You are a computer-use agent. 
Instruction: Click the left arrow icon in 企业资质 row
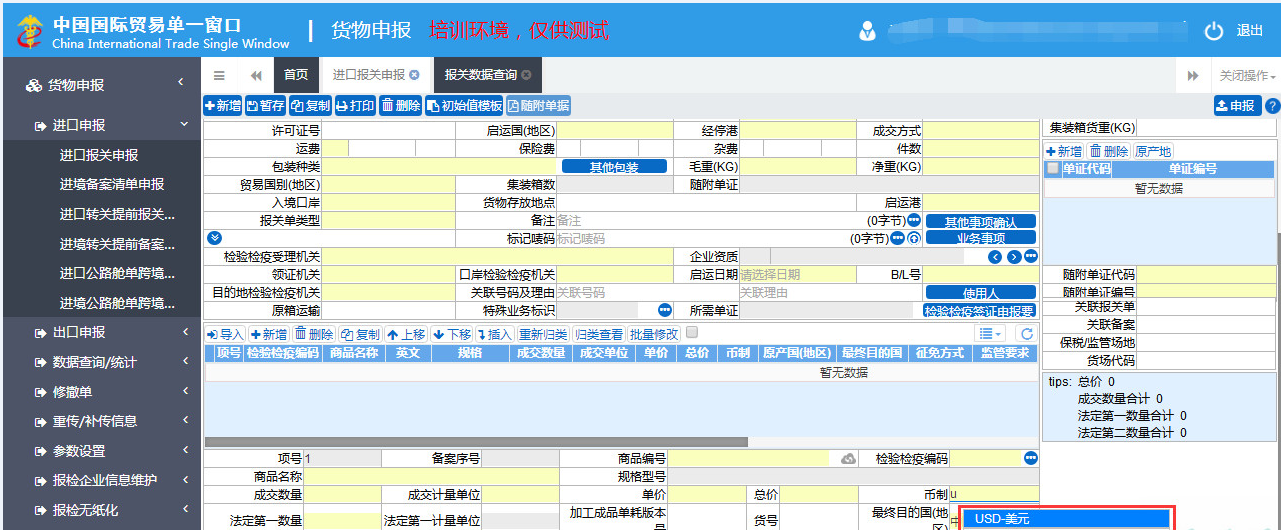(995, 257)
